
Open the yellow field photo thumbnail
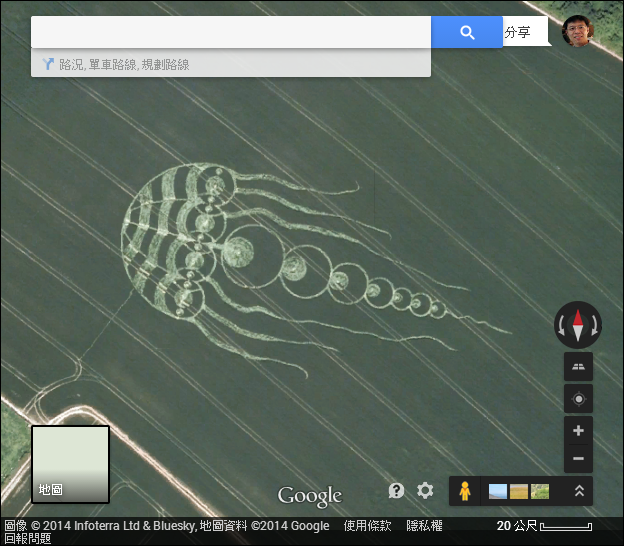tap(519, 491)
